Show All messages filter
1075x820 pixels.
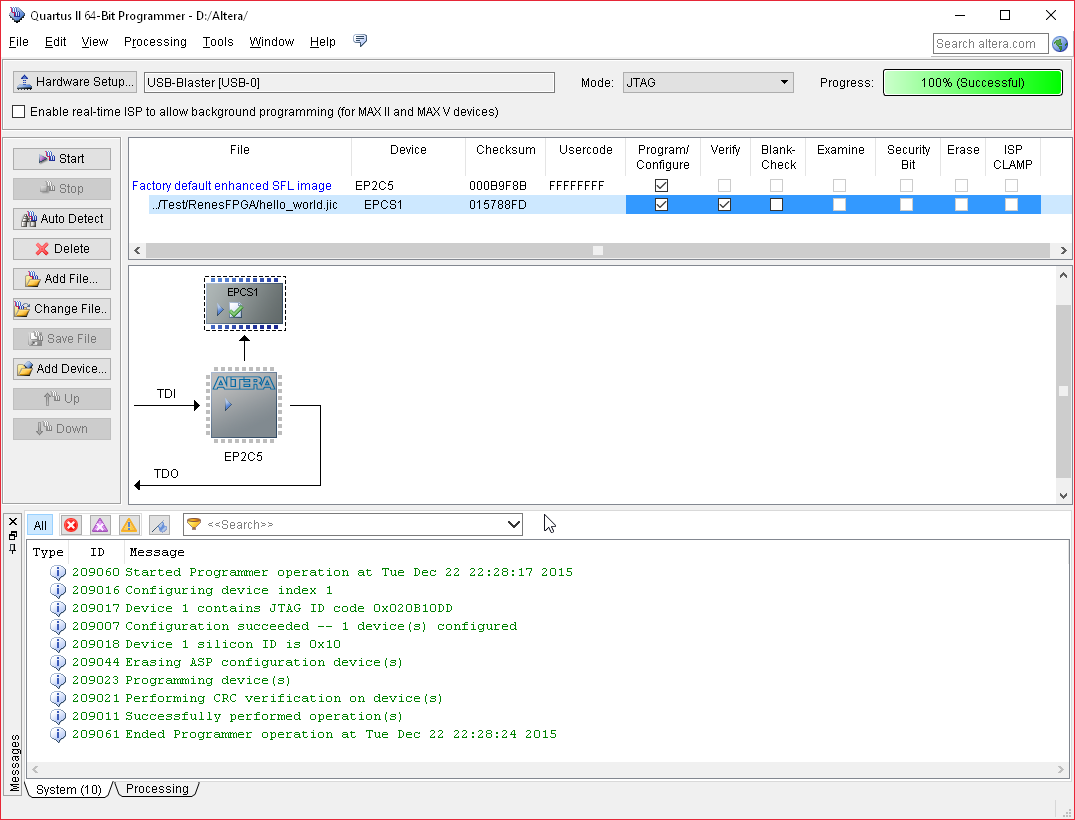coord(40,525)
